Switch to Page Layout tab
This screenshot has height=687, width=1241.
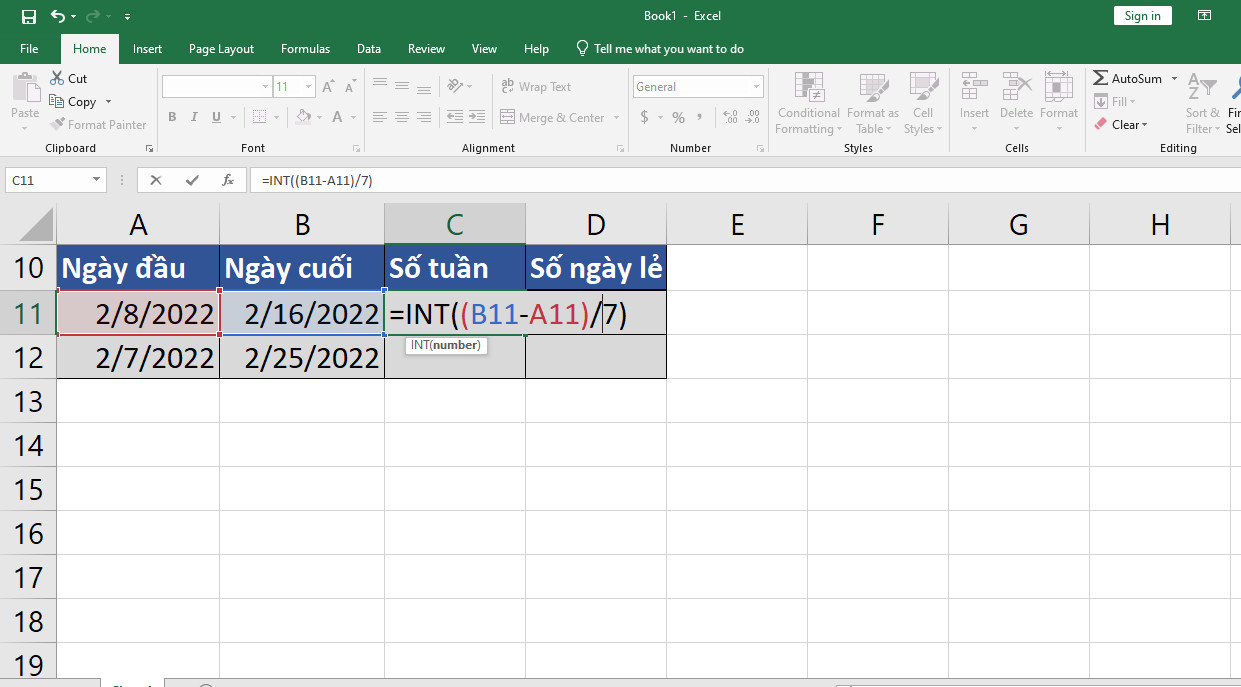pyautogui.click(x=221, y=48)
